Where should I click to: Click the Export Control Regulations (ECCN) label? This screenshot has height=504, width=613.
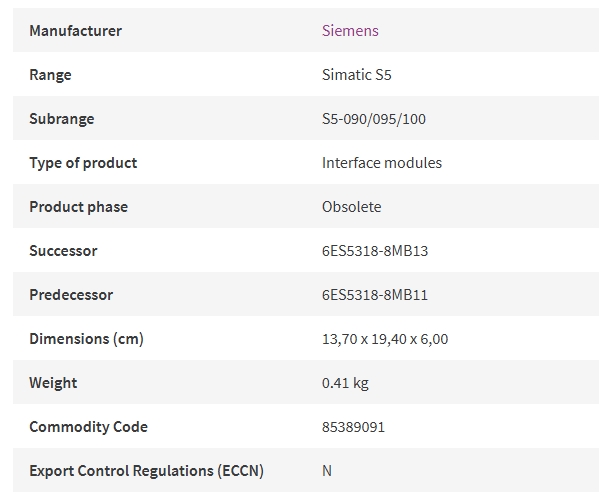tap(146, 470)
